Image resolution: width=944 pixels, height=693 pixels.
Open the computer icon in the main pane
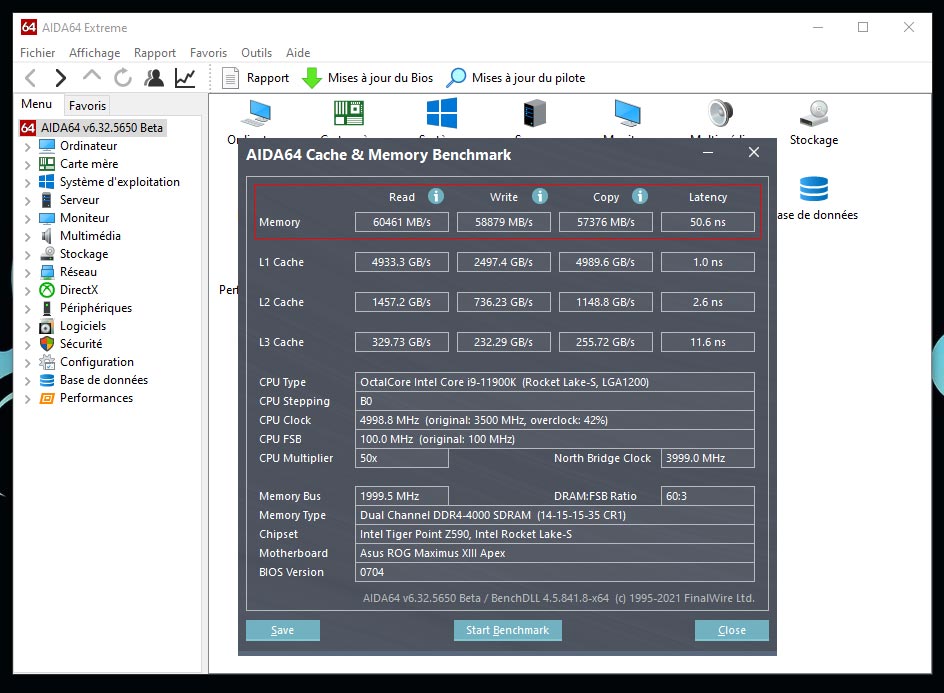tap(256, 113)
